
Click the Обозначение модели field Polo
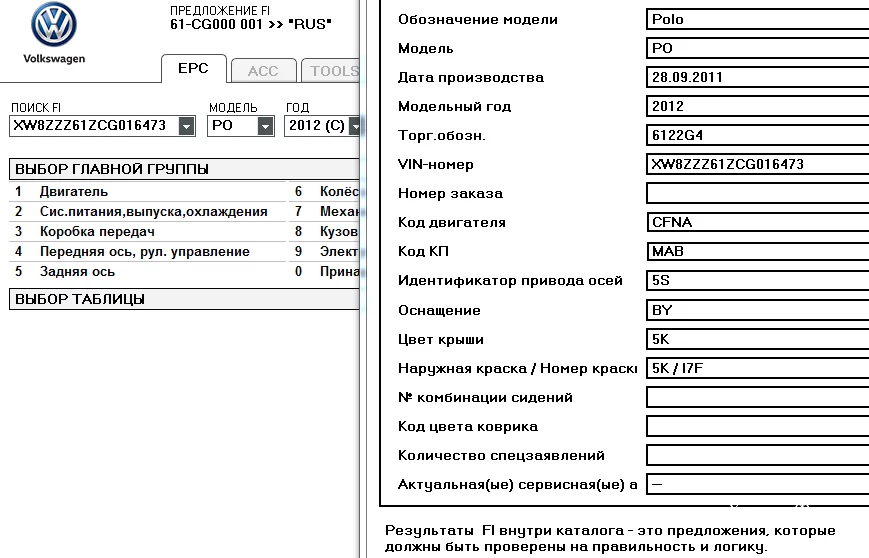(758, 19)
